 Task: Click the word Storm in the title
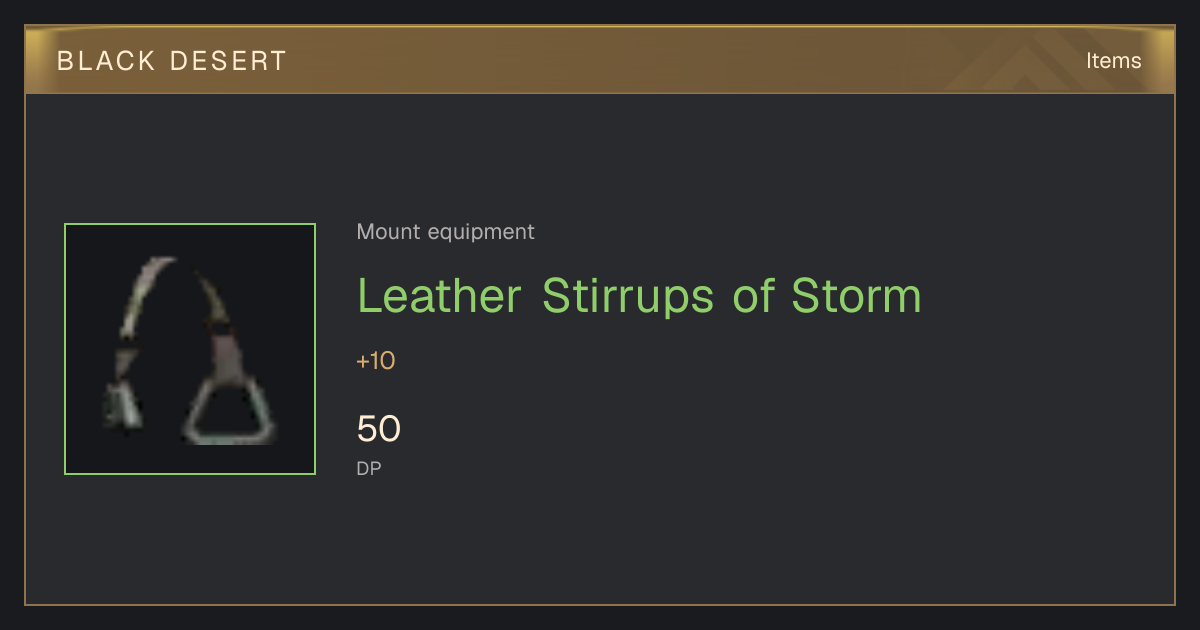tap(855, 295)
